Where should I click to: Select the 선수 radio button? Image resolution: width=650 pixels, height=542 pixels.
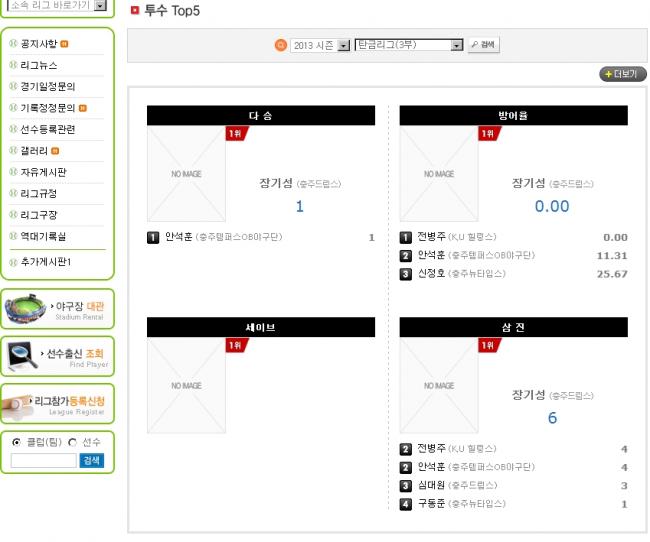tap(72, 442)
